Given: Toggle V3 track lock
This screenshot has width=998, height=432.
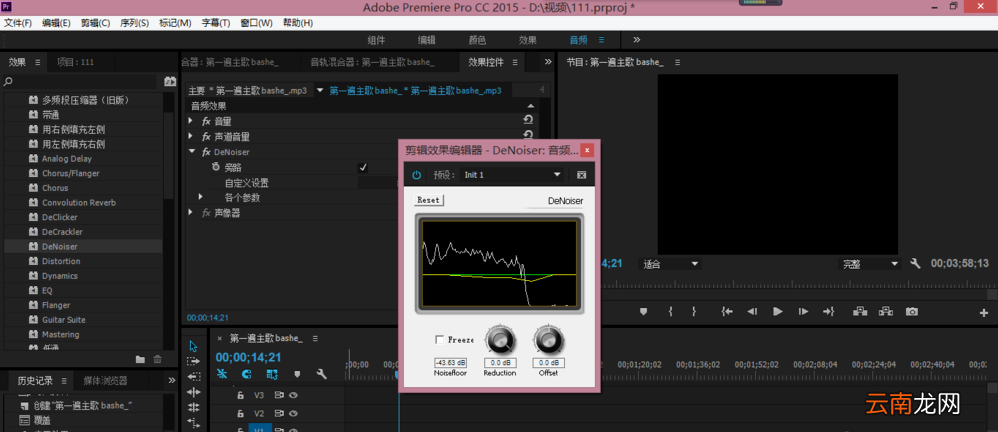Looking at the screenshot, I should (240, 395).
